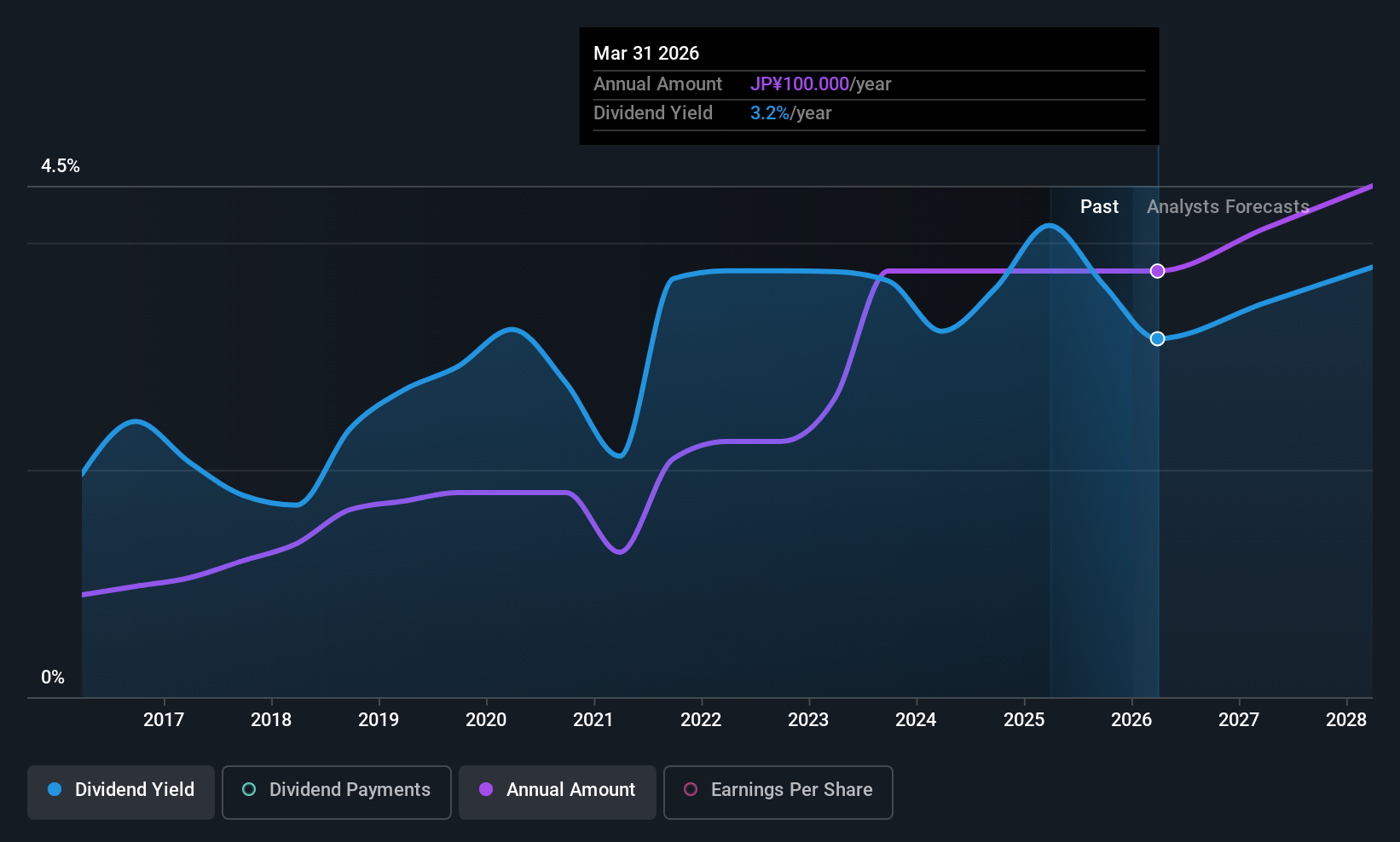Select the blue Dividend Yield data point
This screenshot has height=842, width=1400.
(1157, 338)
